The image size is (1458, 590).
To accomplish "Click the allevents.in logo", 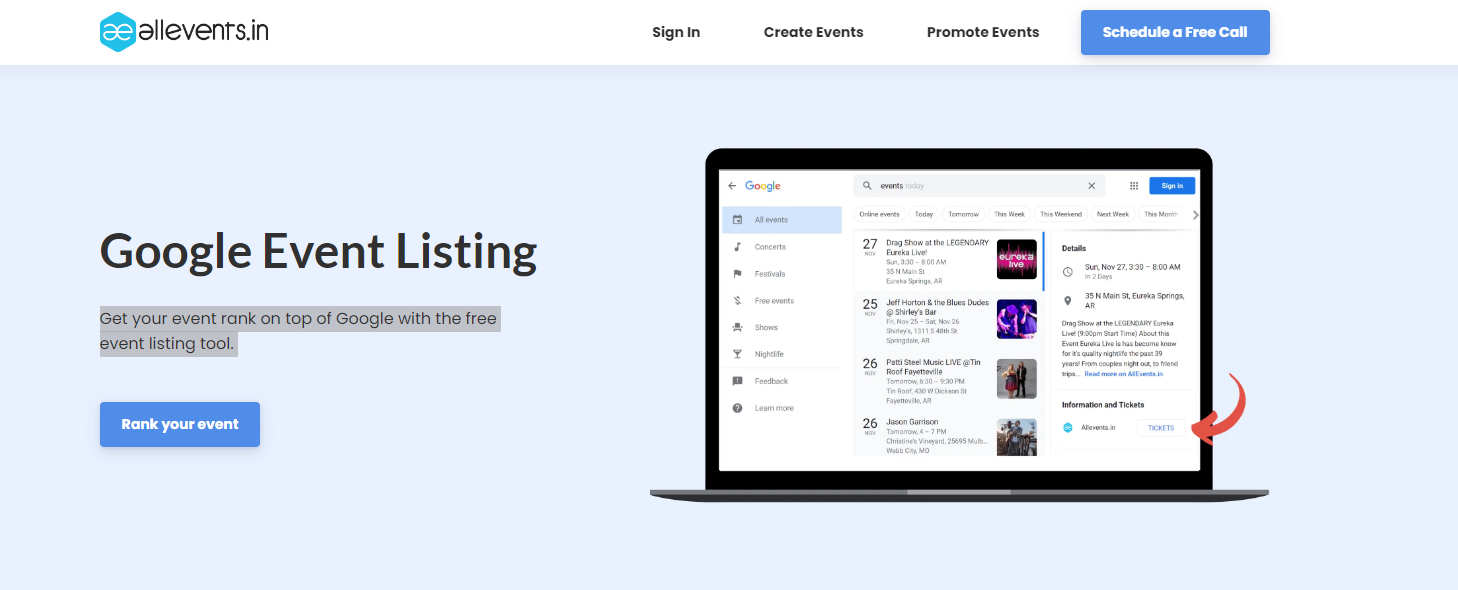I will pos(184,32).
